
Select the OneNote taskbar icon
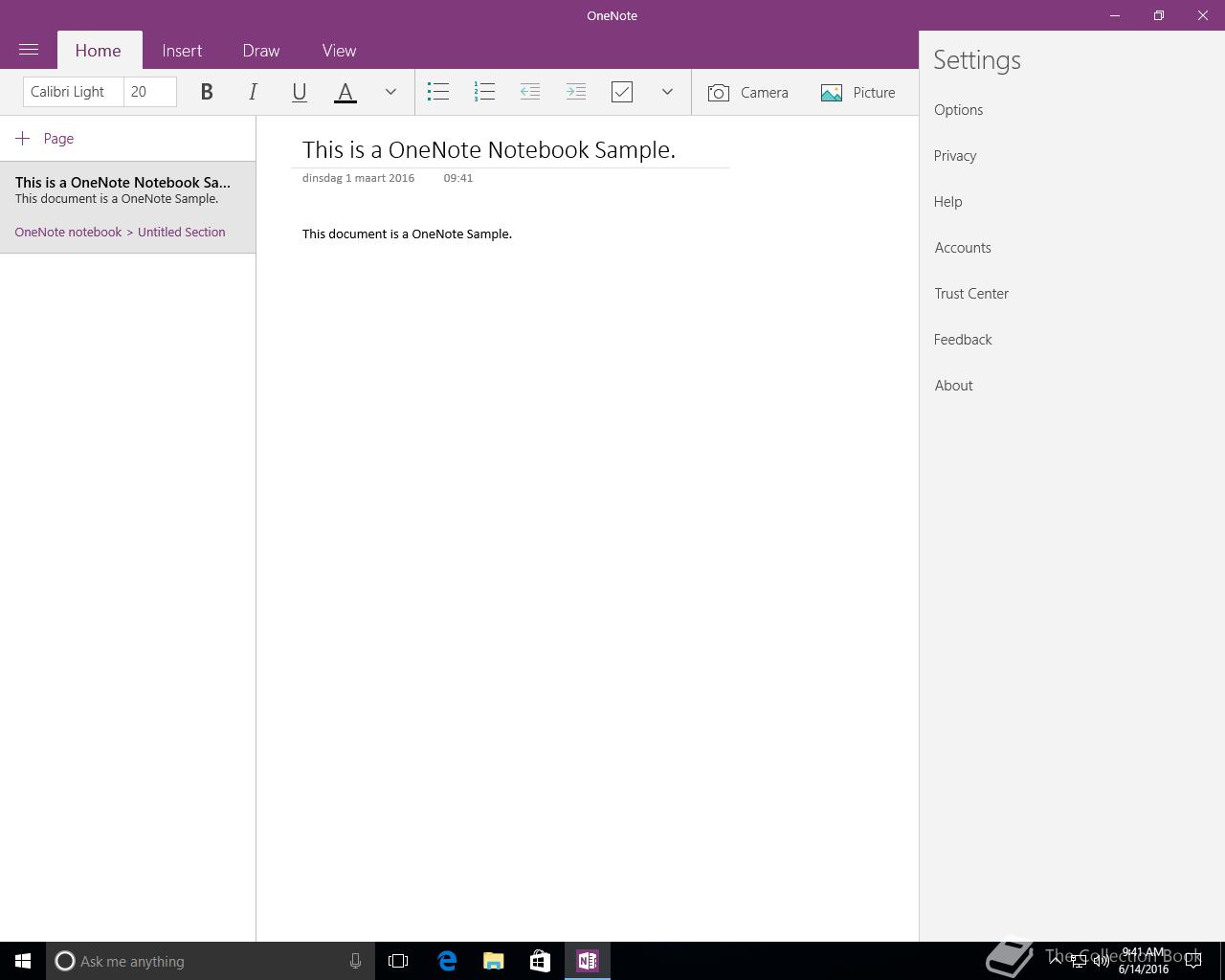(x=588, y=961)
